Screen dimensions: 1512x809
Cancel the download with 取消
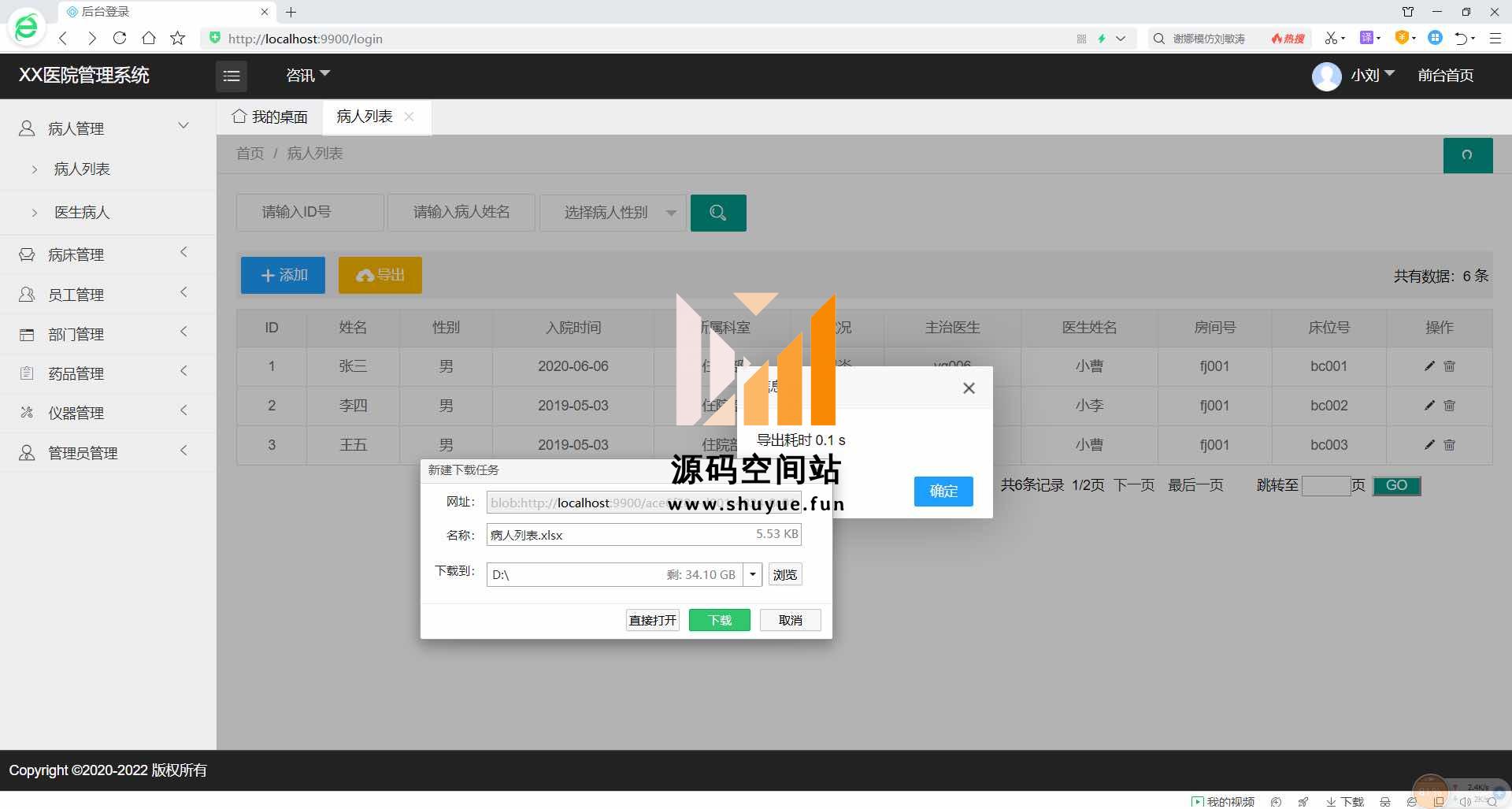pyautogui.click(x=791, y=620)
